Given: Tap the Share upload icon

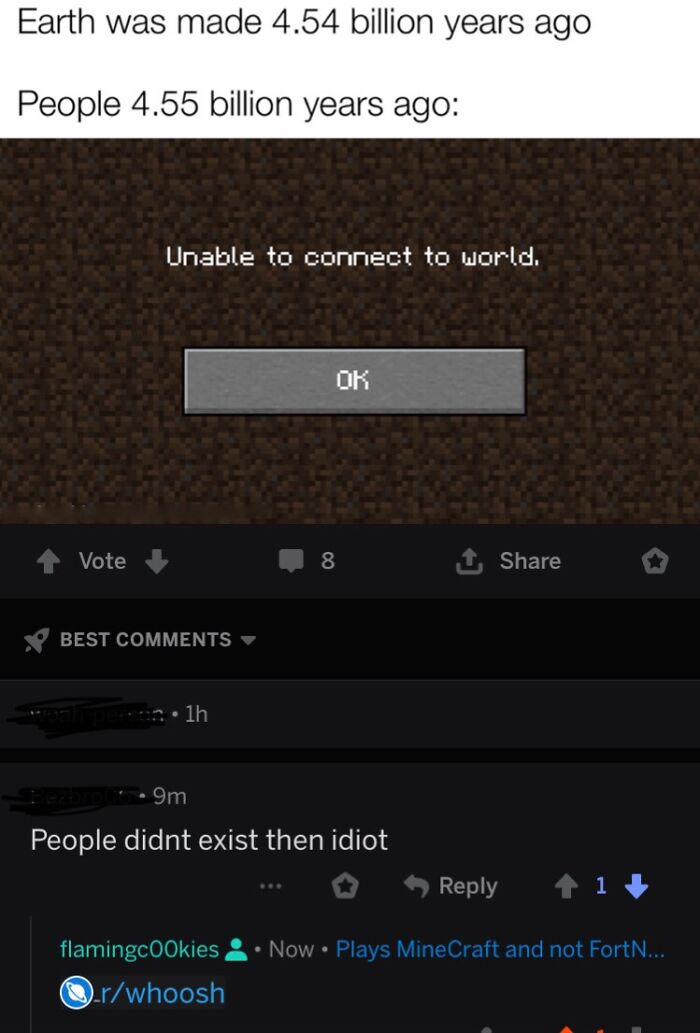Looking at the screenshot, I should tap(470, 561).
